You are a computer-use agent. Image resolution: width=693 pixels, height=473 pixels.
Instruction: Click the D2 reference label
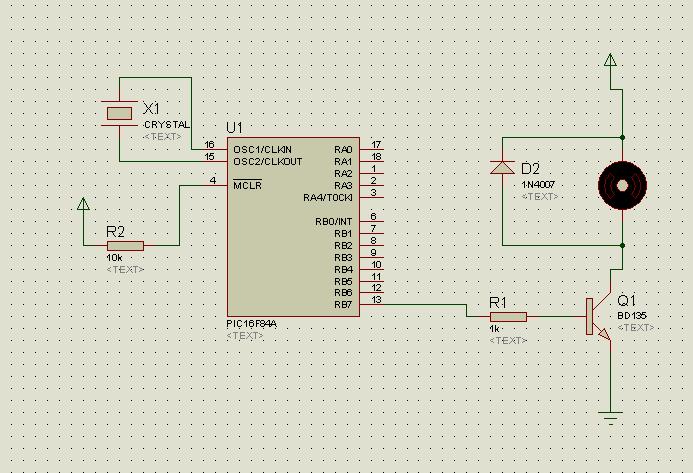tap(530, 168)
